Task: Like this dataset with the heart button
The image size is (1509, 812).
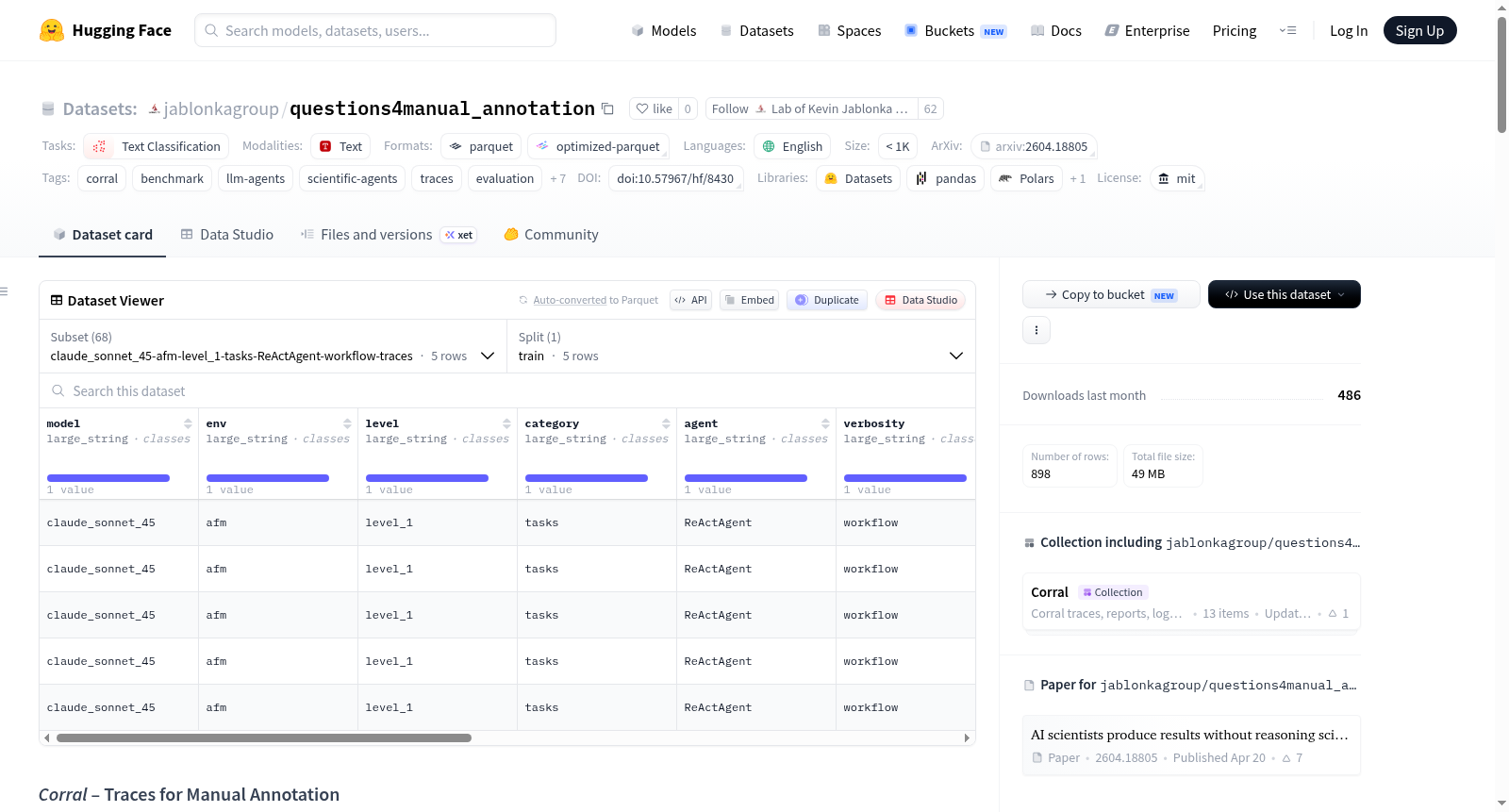Action: (654, 109)
